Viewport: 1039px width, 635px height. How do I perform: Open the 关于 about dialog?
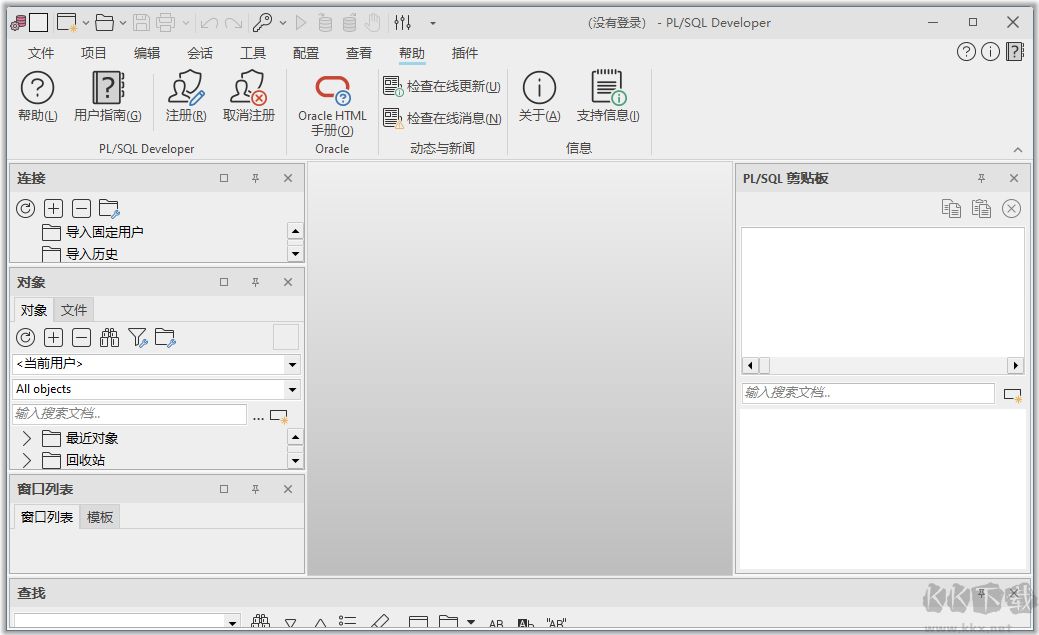pos(539,97)
